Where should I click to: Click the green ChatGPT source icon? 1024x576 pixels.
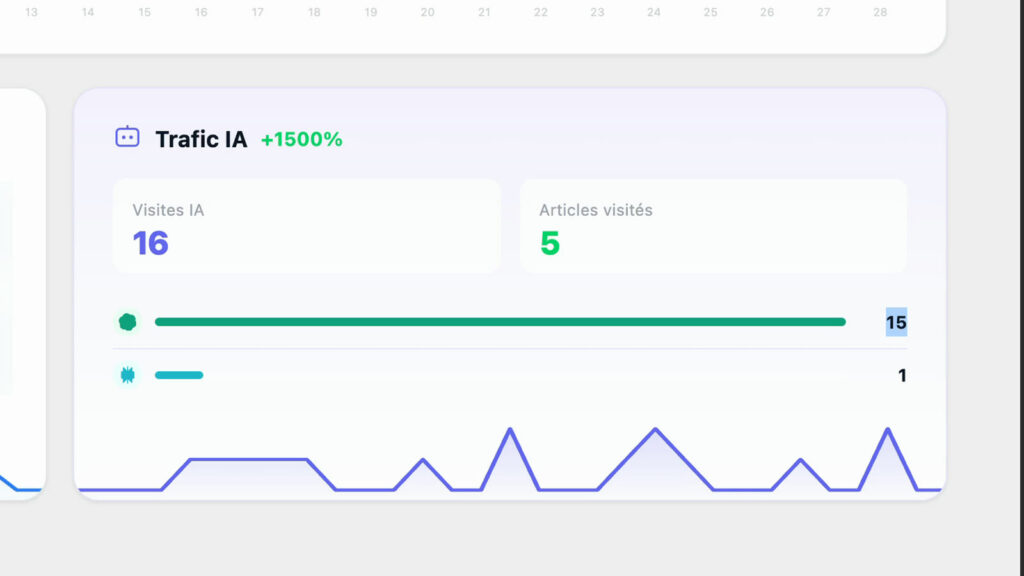127,322
